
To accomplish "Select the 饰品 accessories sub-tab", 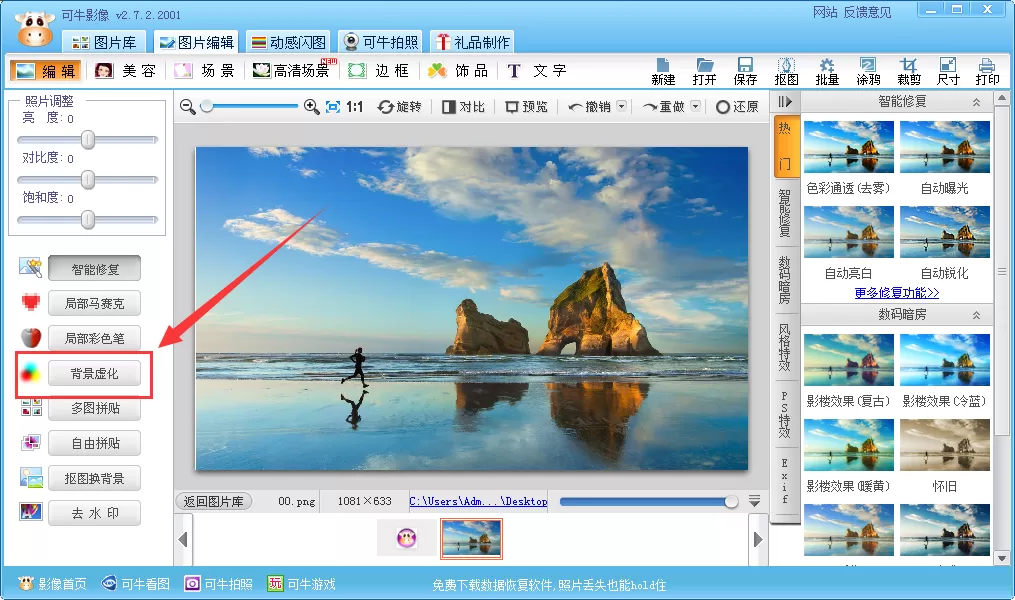I will coord(458,71).
